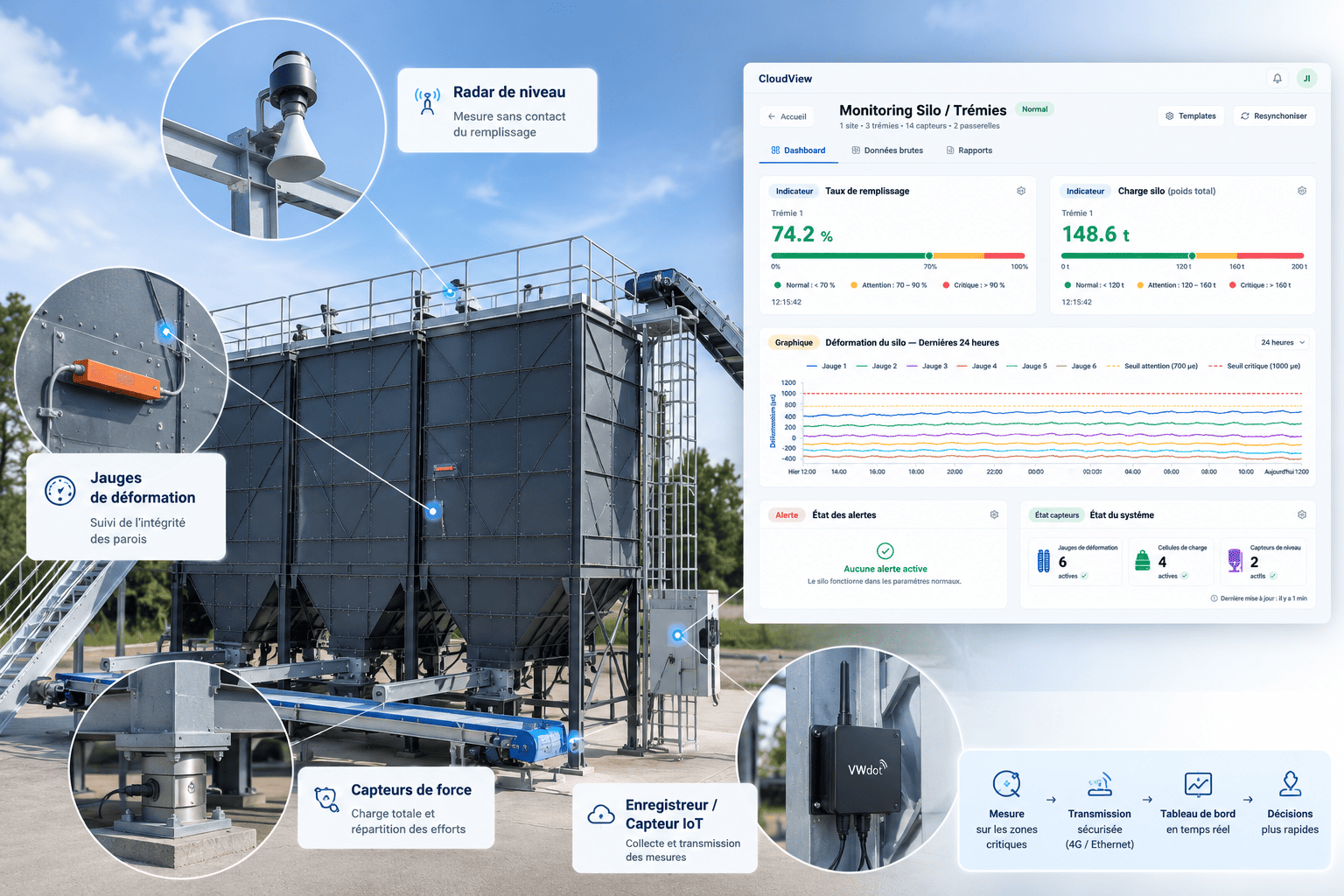Image resolution: width=1344 pixels, height=896 pixels.
Task: Open settings gear of État des alertes card
Action: [994, 514]
